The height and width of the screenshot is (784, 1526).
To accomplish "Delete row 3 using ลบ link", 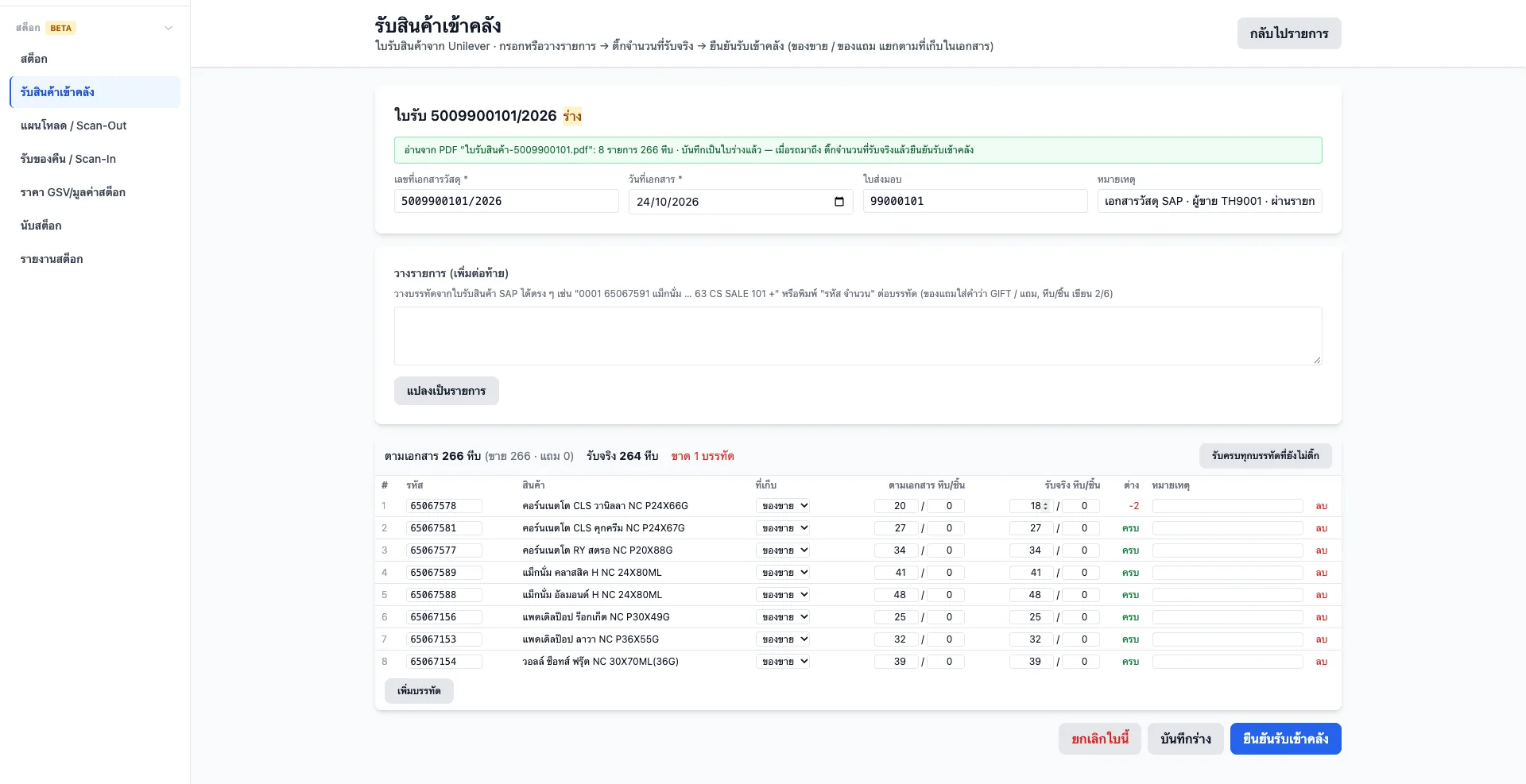I will tap(1322, 550).
